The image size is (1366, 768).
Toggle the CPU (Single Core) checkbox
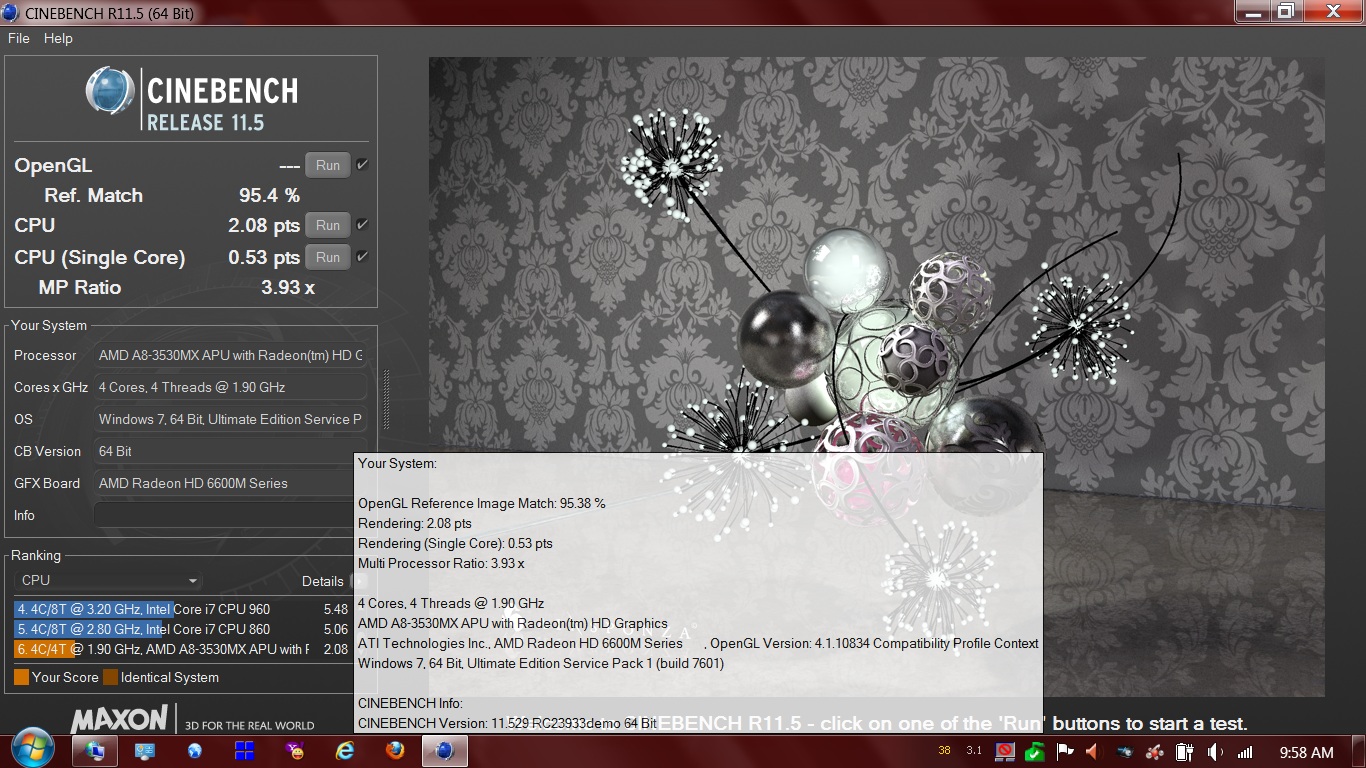(x=362, y=257)
